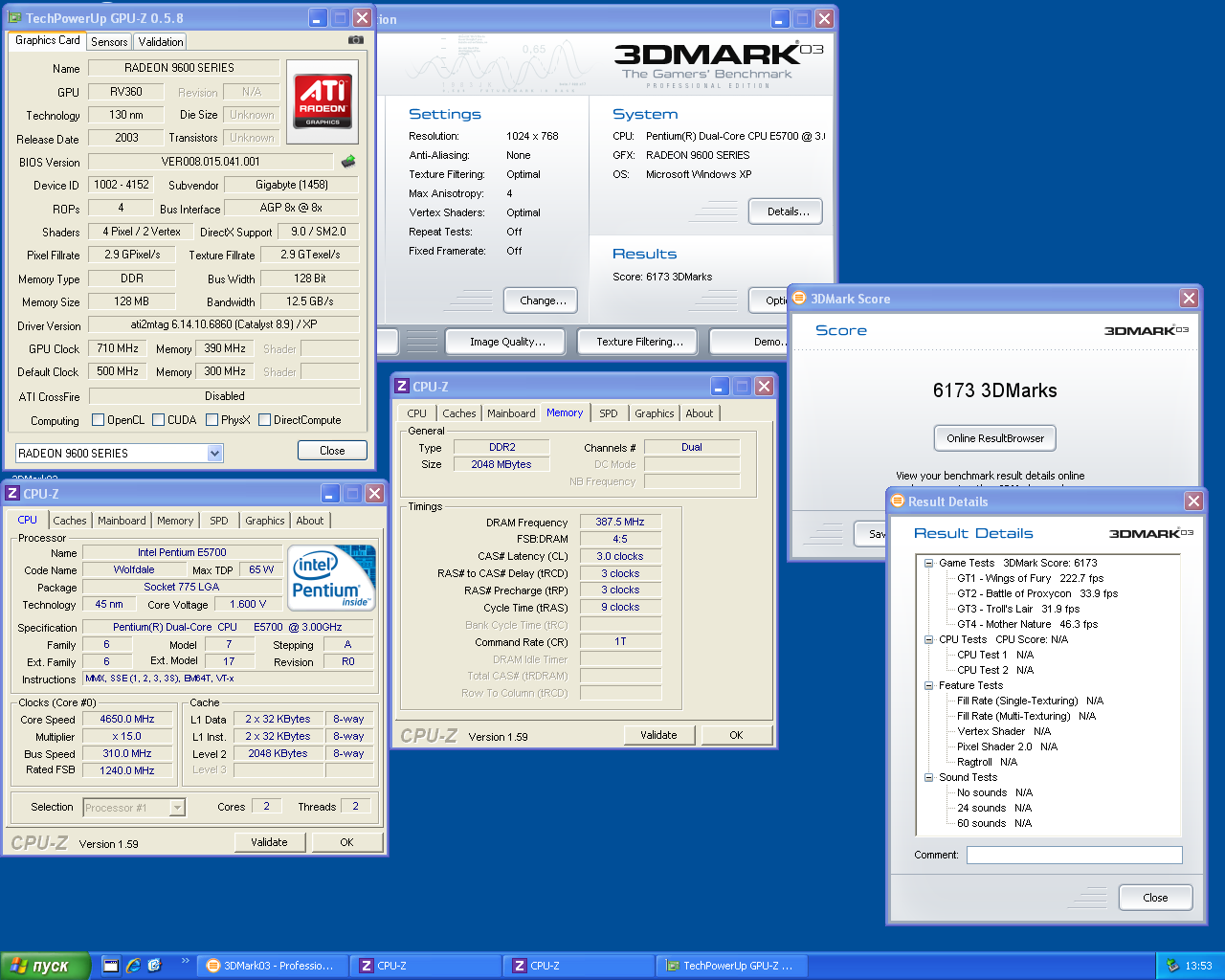Switch to the SPD tab in the CPU-Z Memory window

(609, 413)
